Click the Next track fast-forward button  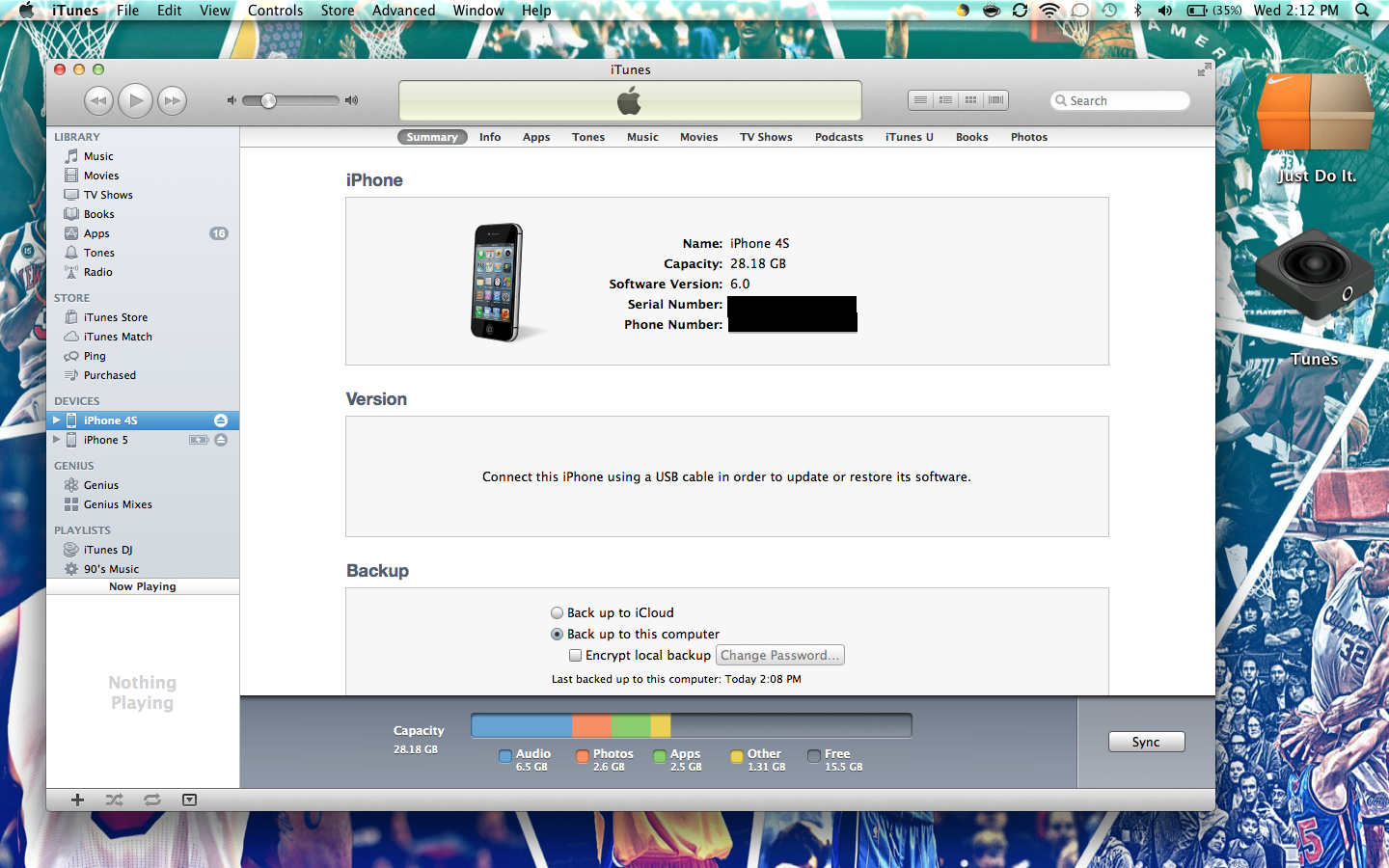[x=172, y=100]
